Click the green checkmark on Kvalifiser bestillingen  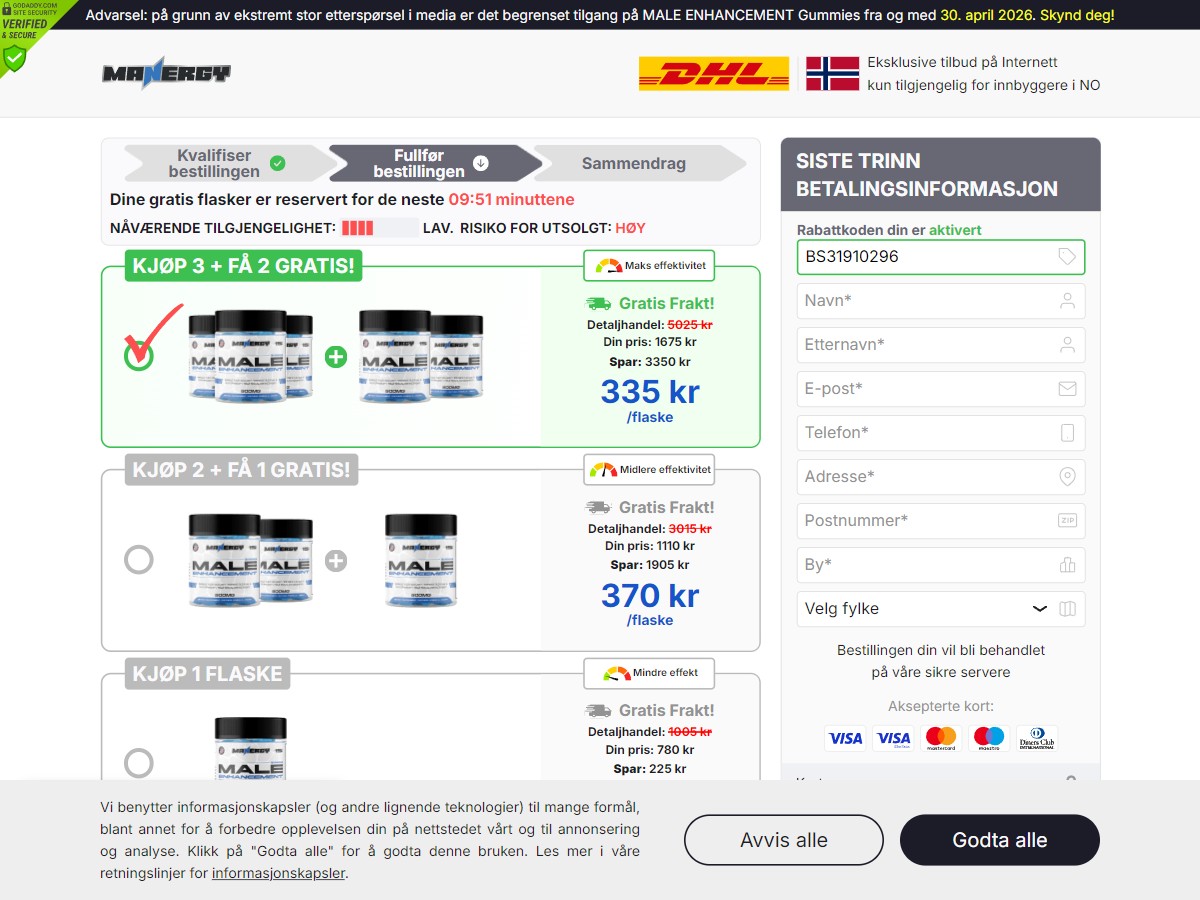click(278, 163)
